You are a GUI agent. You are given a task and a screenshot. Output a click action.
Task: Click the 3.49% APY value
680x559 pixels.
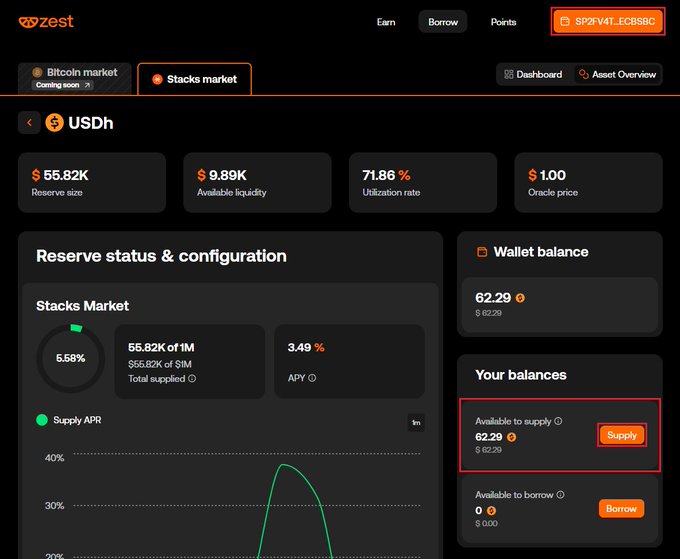pos(306,347)
